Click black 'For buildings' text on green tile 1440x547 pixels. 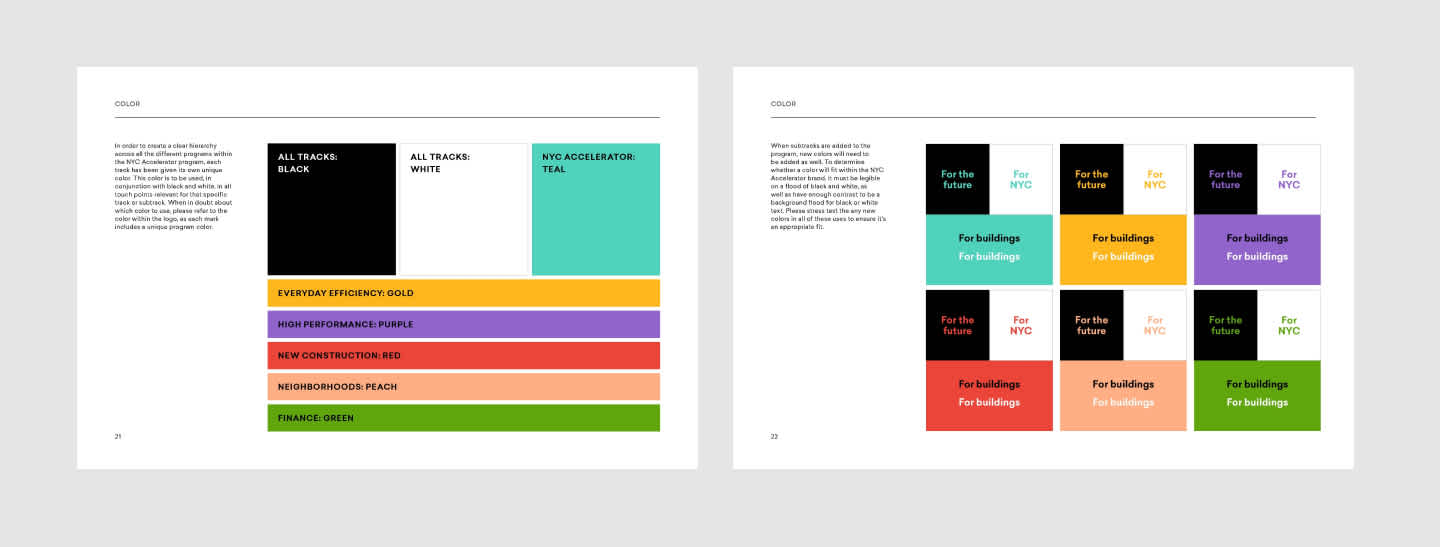pos(1257,384)
